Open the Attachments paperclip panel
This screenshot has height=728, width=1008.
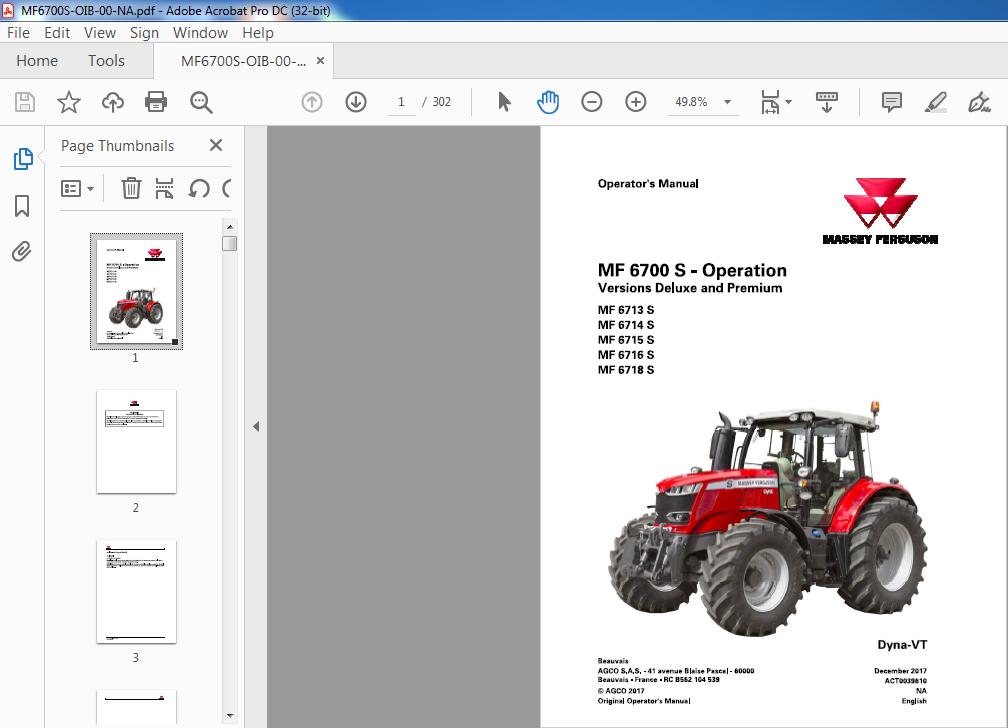(22, 251)
